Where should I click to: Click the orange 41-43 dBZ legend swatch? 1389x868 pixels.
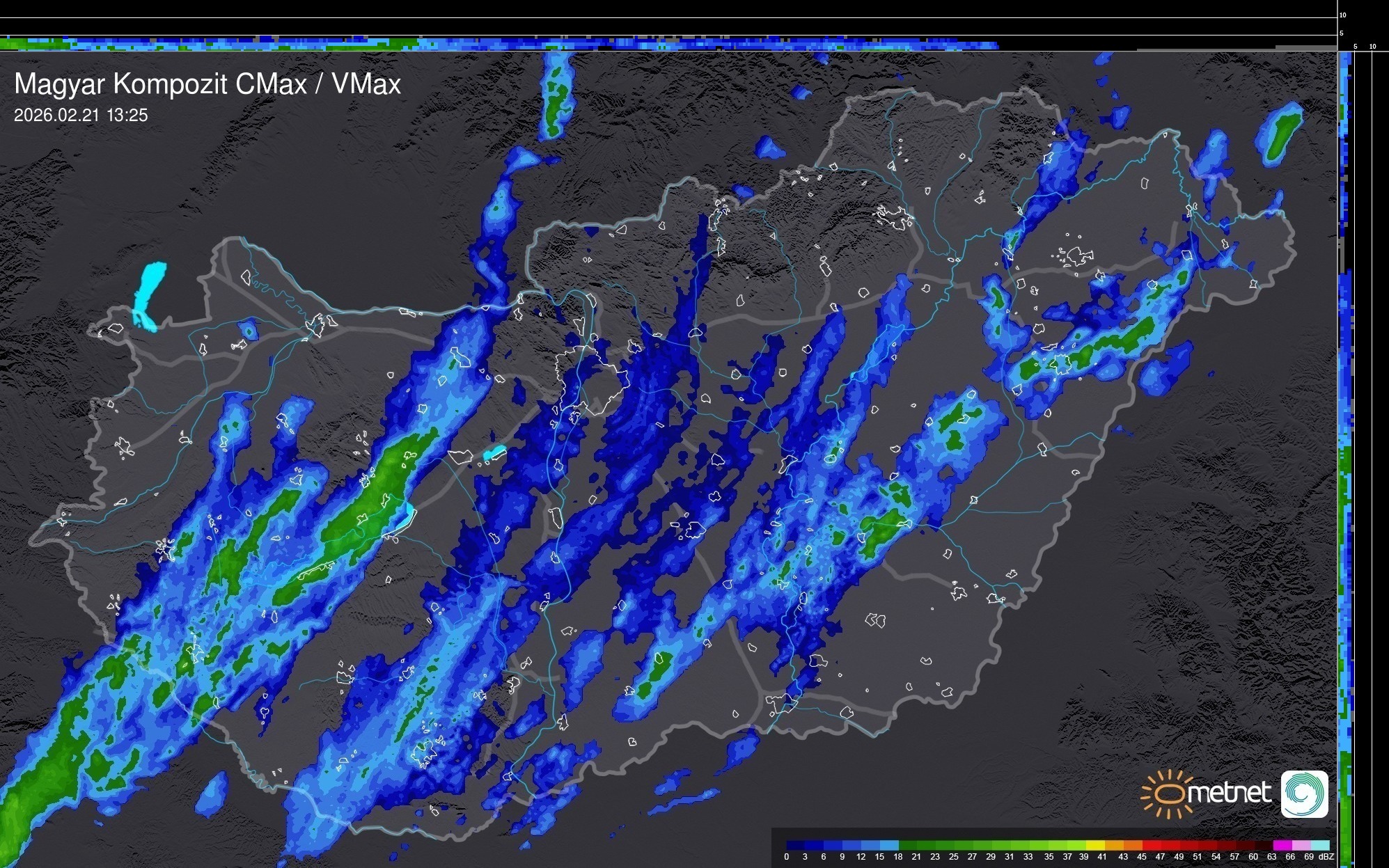1114,845
